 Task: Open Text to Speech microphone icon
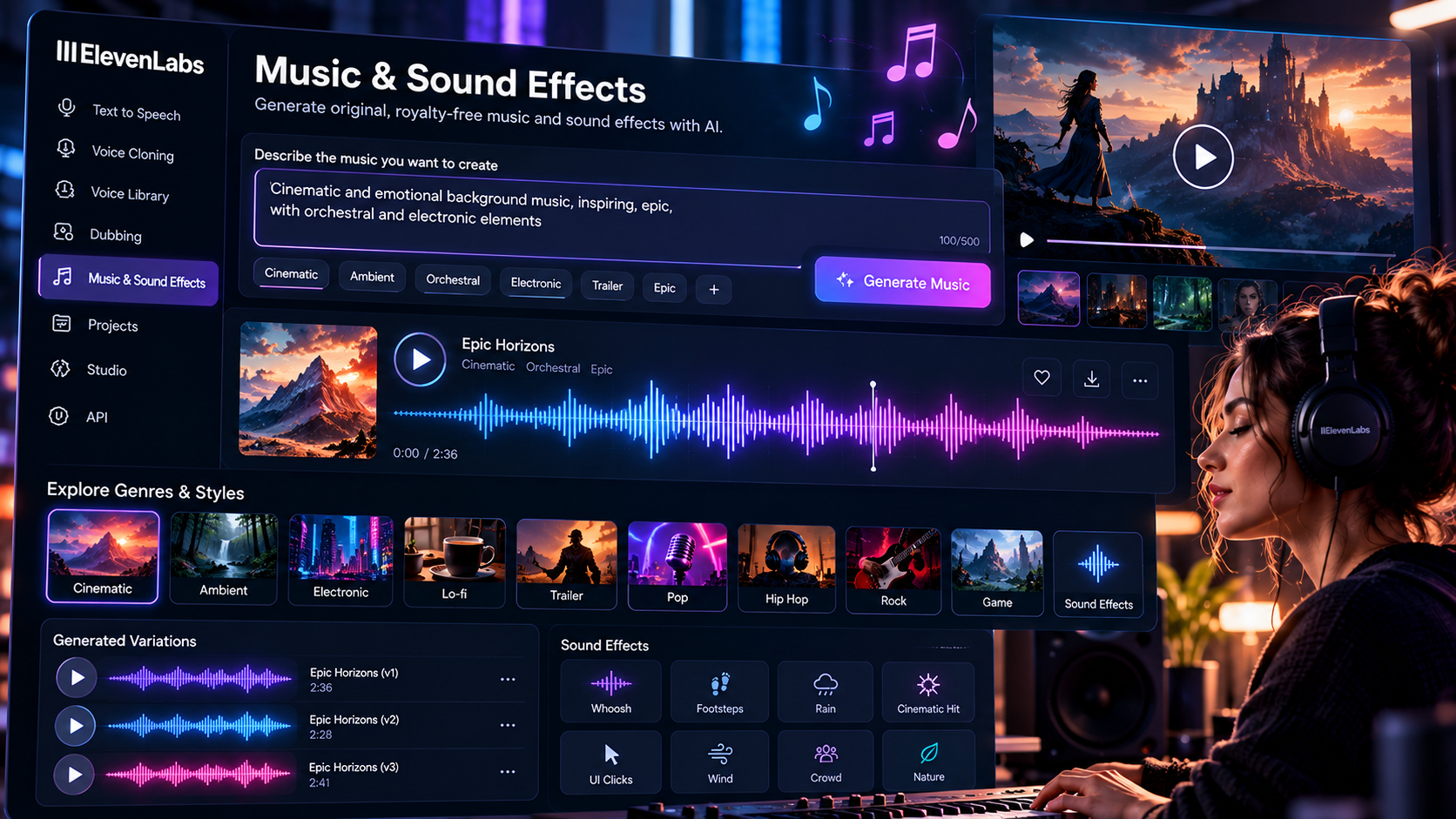66,107
